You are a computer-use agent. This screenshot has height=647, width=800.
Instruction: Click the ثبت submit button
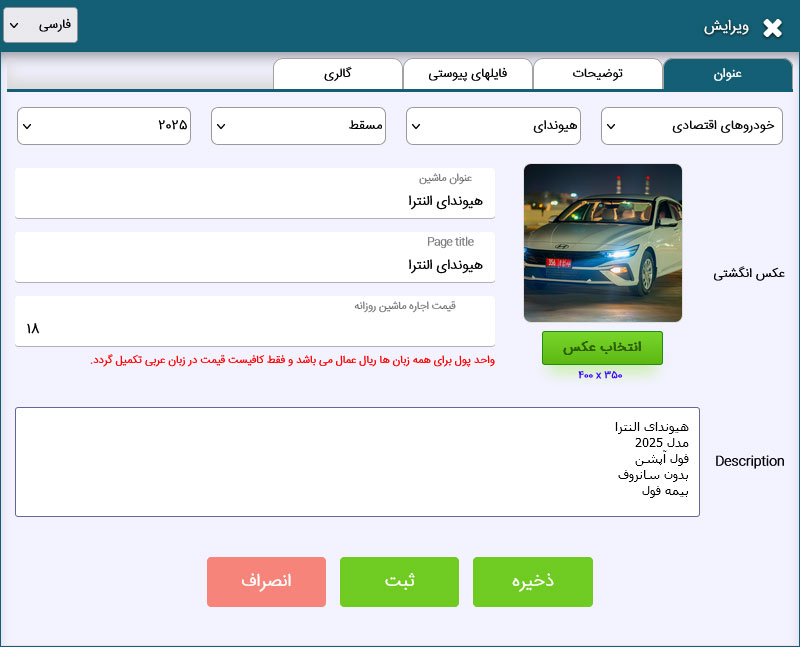click(x=399, y=582)
